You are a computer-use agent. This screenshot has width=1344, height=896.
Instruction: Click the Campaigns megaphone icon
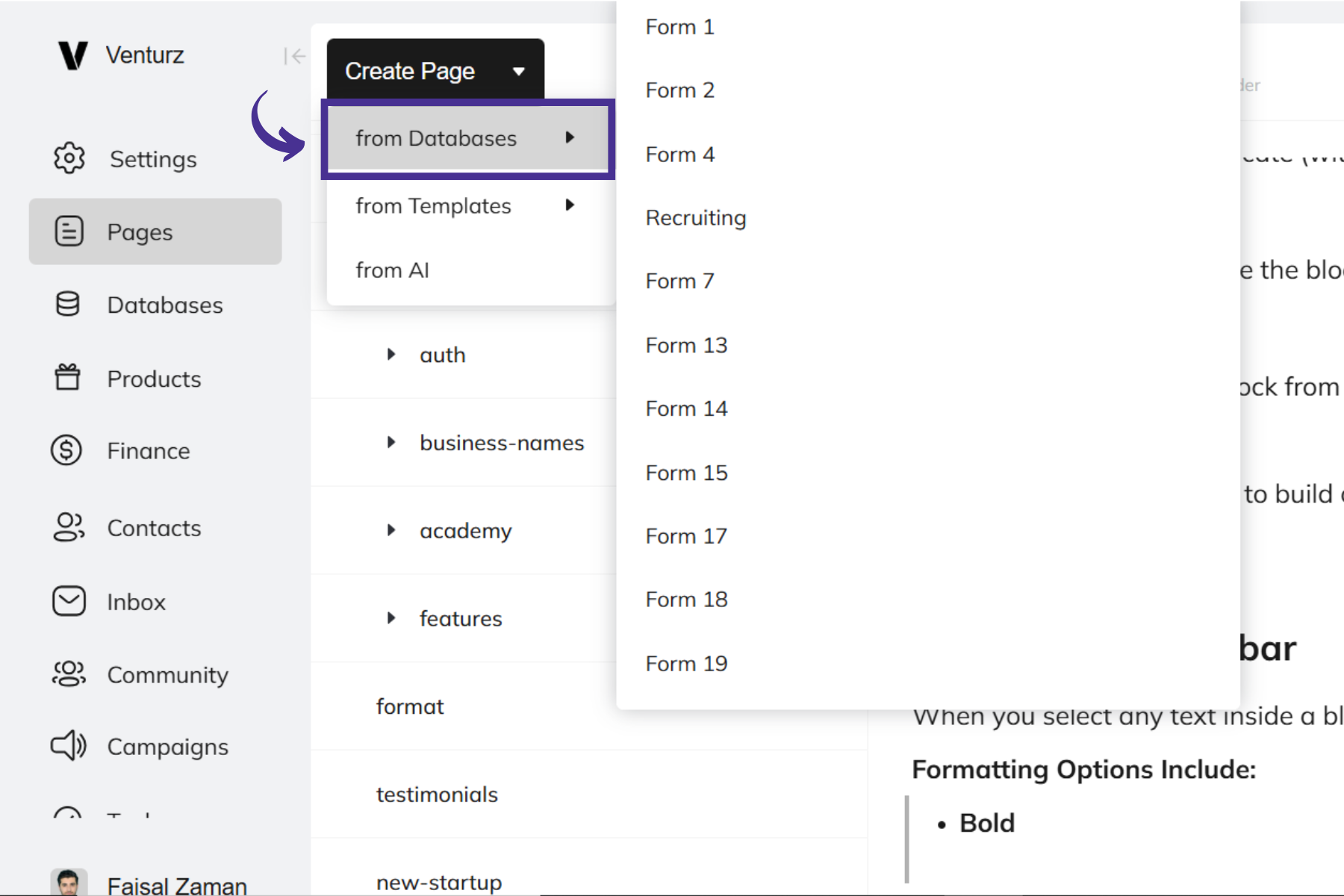click(69, 746)
